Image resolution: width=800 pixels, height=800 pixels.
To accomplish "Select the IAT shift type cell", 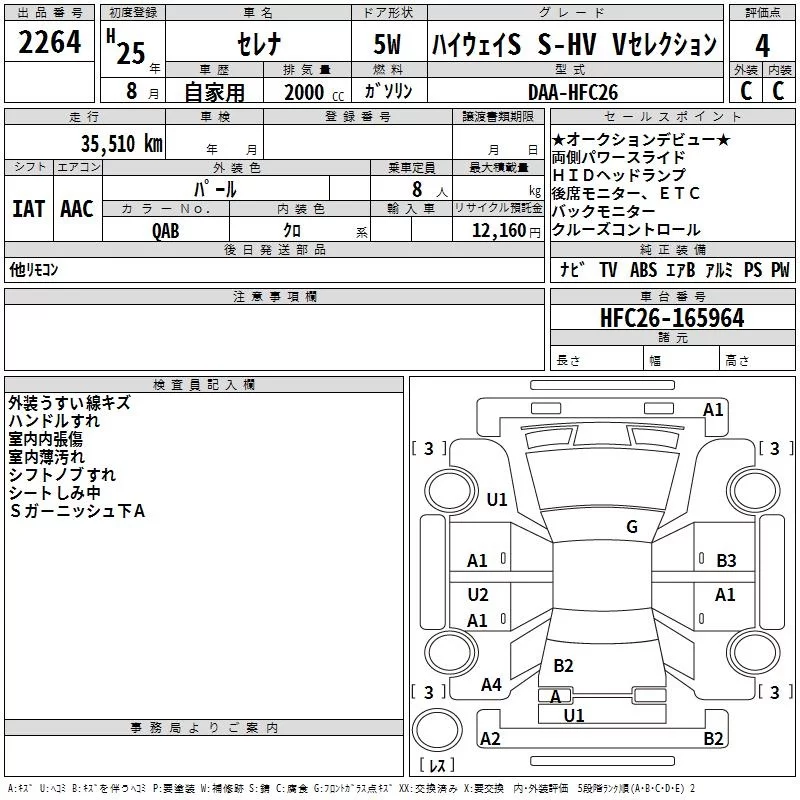I will click(28, 209).
